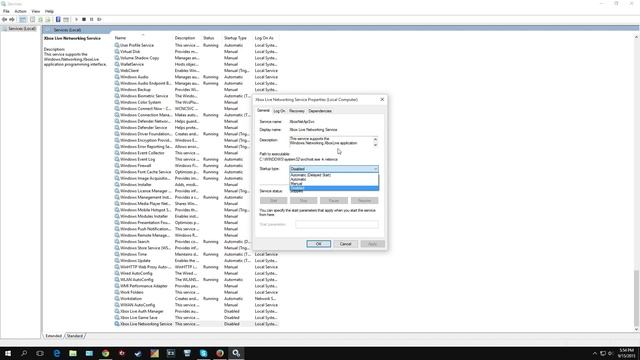This screenshot has height=360, width=640.
Task: Select the Xbox Live Game Save row
Action: [196, 318]
